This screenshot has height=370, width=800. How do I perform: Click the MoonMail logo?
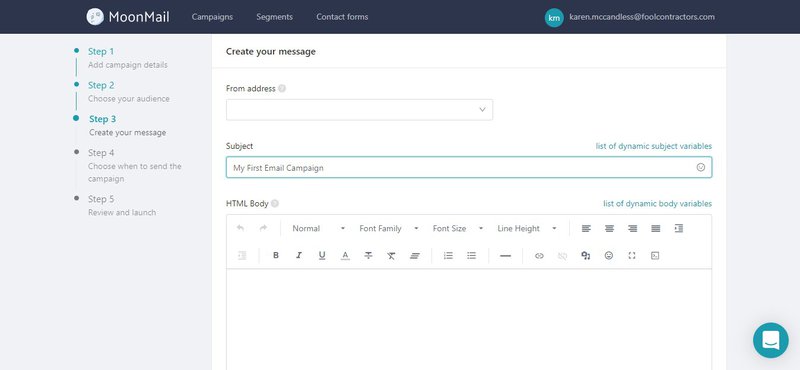pyautogui.click(x=128, y=17)
